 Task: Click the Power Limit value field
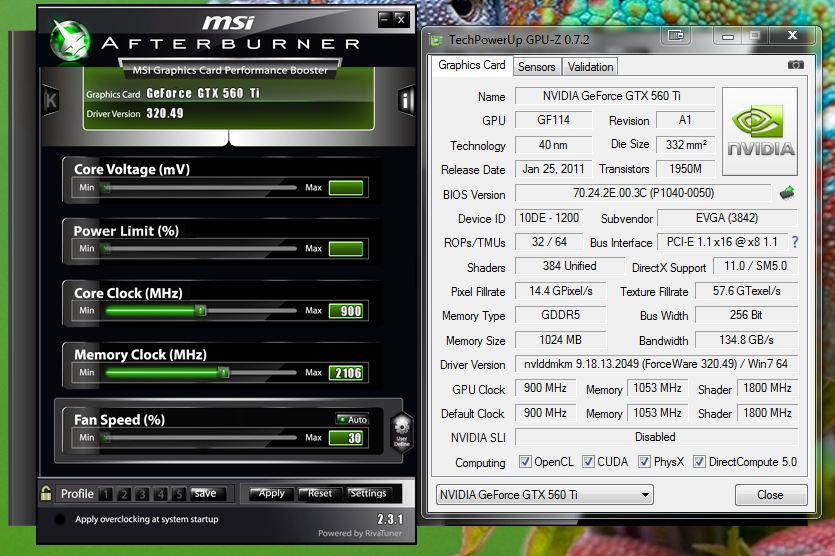346,249
